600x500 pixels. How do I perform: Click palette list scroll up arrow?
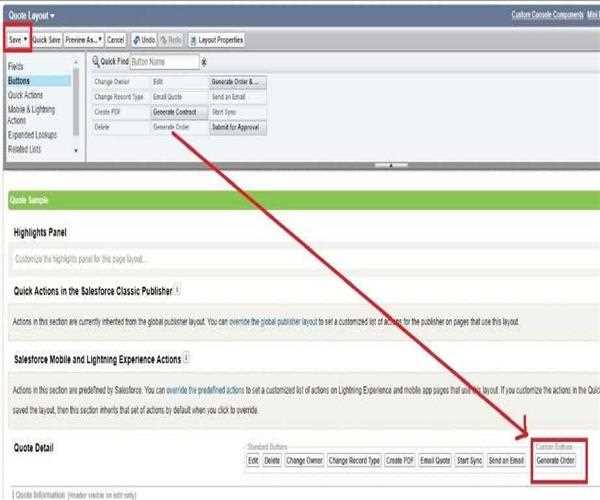76,62
